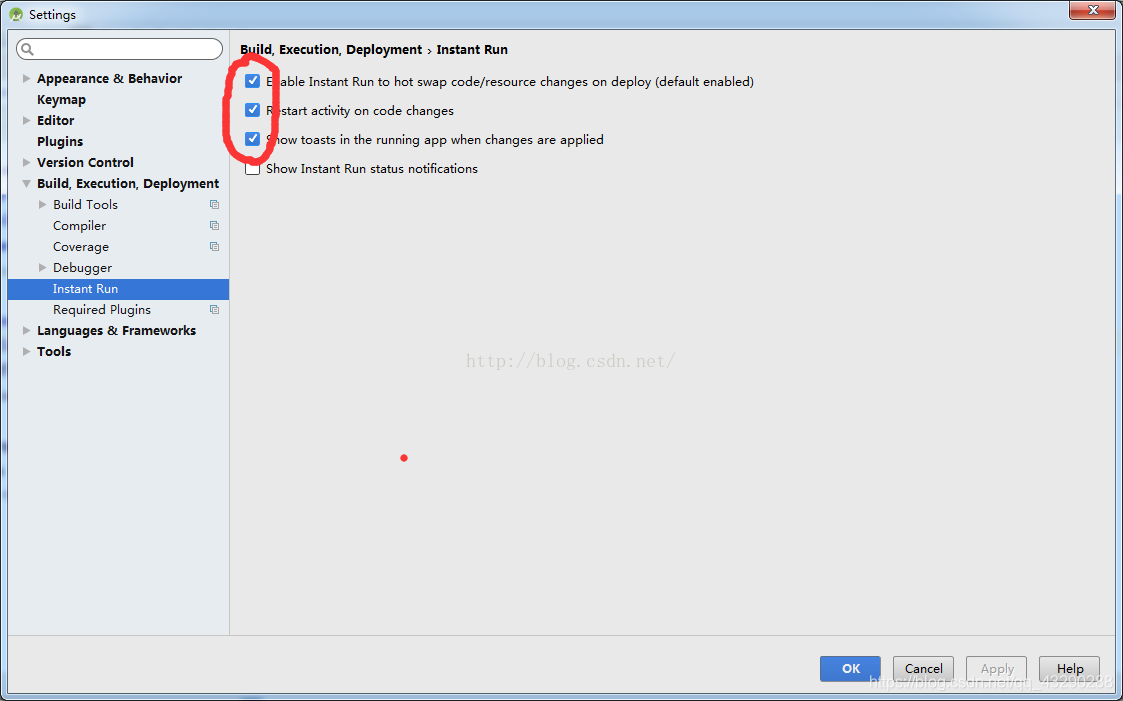The height and width of the screenshot is (701, 1123).
Task: Click the Android Studio logo in the title bar
Action: 14,14
